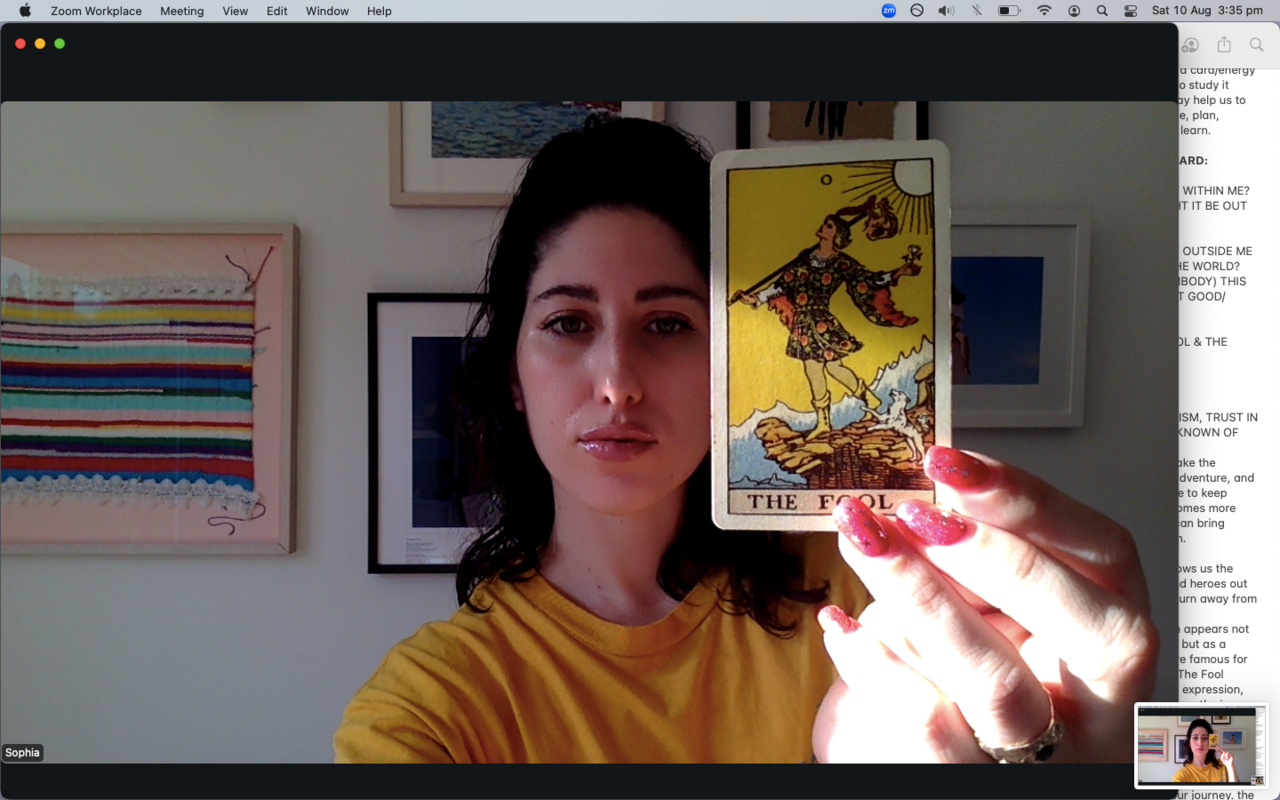Open the Edit menu

pyautogui.click(x=277, y=11)
